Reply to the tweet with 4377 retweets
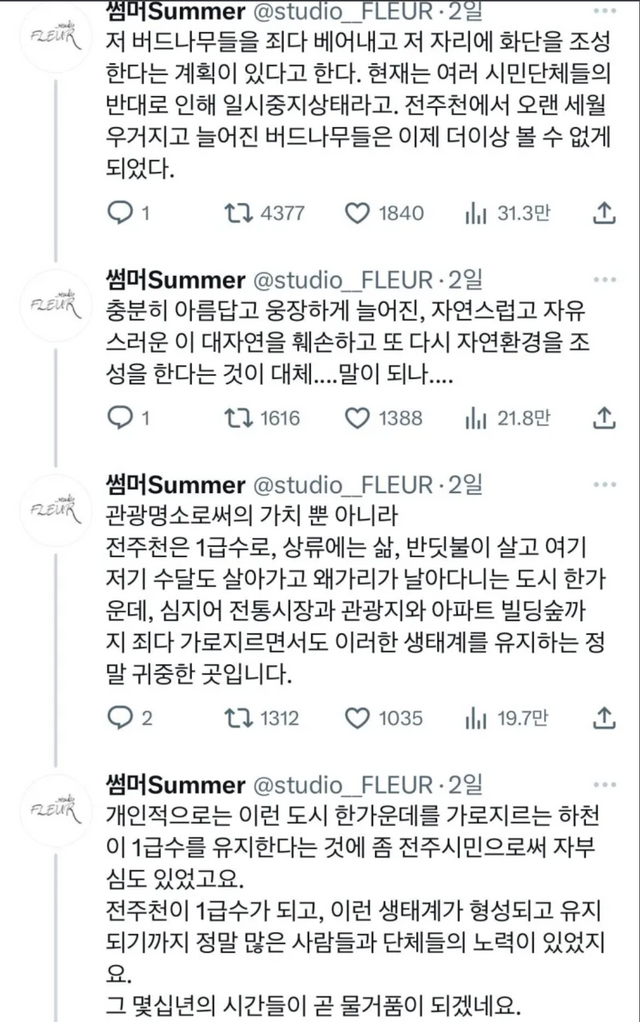Screen dimensions: 640x1022 point(119,212)
